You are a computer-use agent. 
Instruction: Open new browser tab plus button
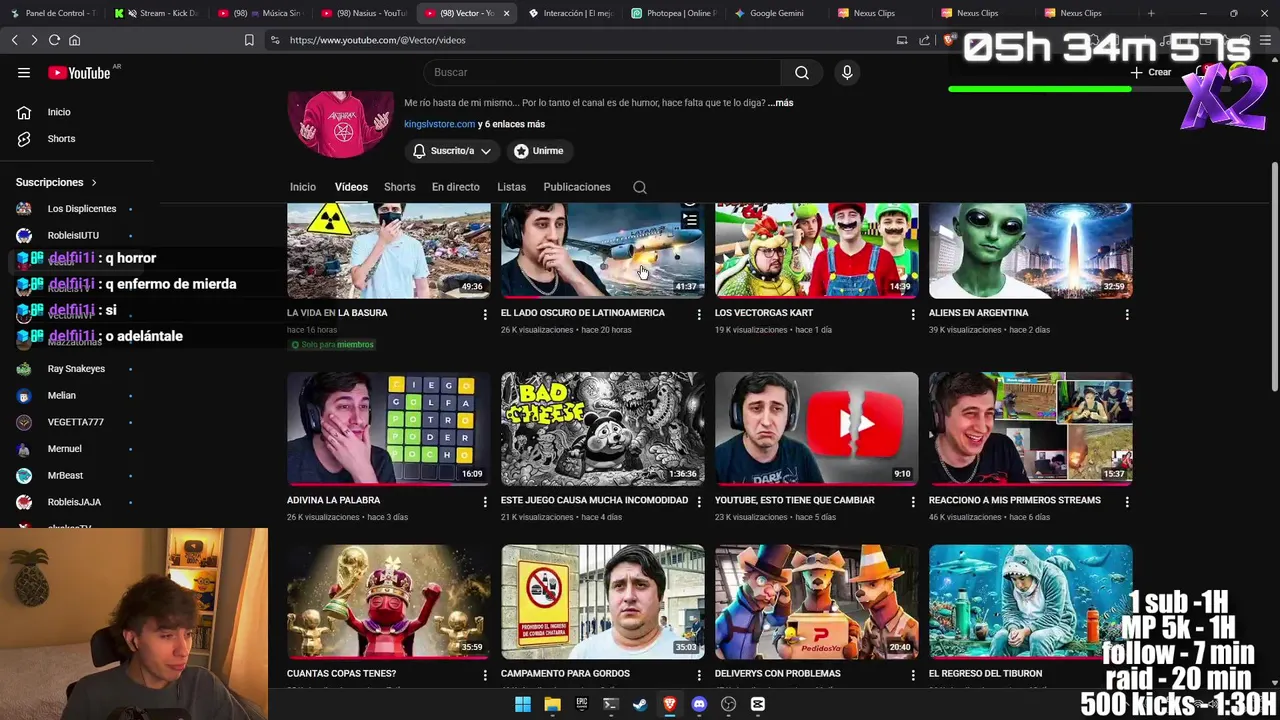click(1151, 13)
